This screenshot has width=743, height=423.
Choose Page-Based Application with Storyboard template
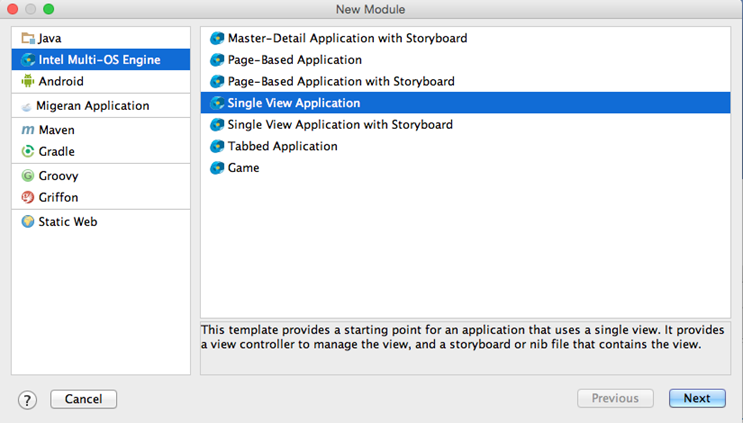click(465, 81)
